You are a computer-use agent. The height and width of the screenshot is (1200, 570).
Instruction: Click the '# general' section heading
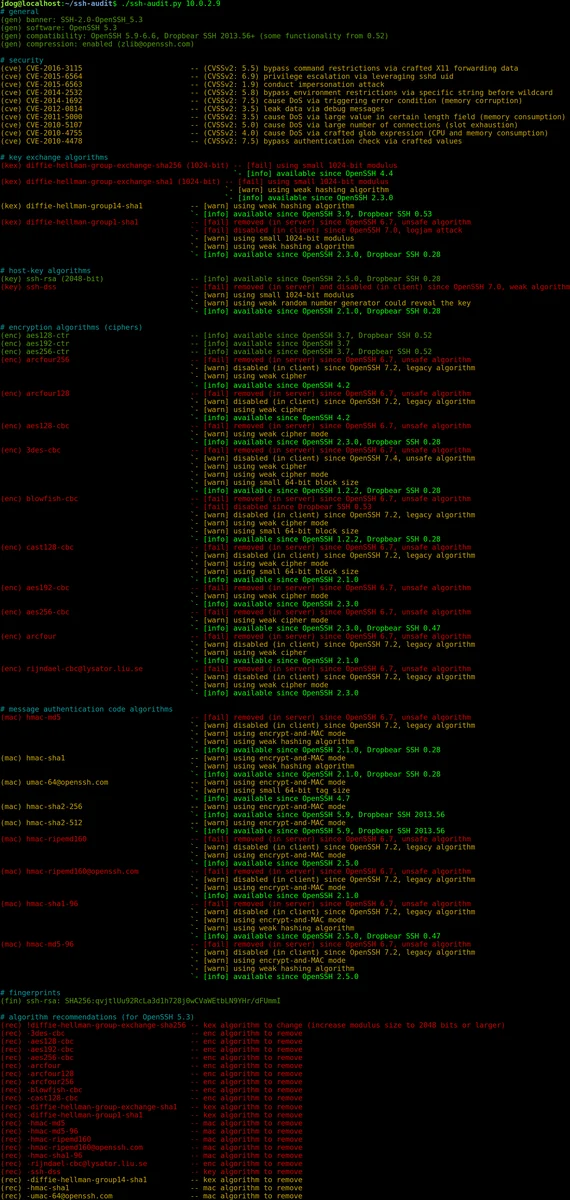[20, 12]
